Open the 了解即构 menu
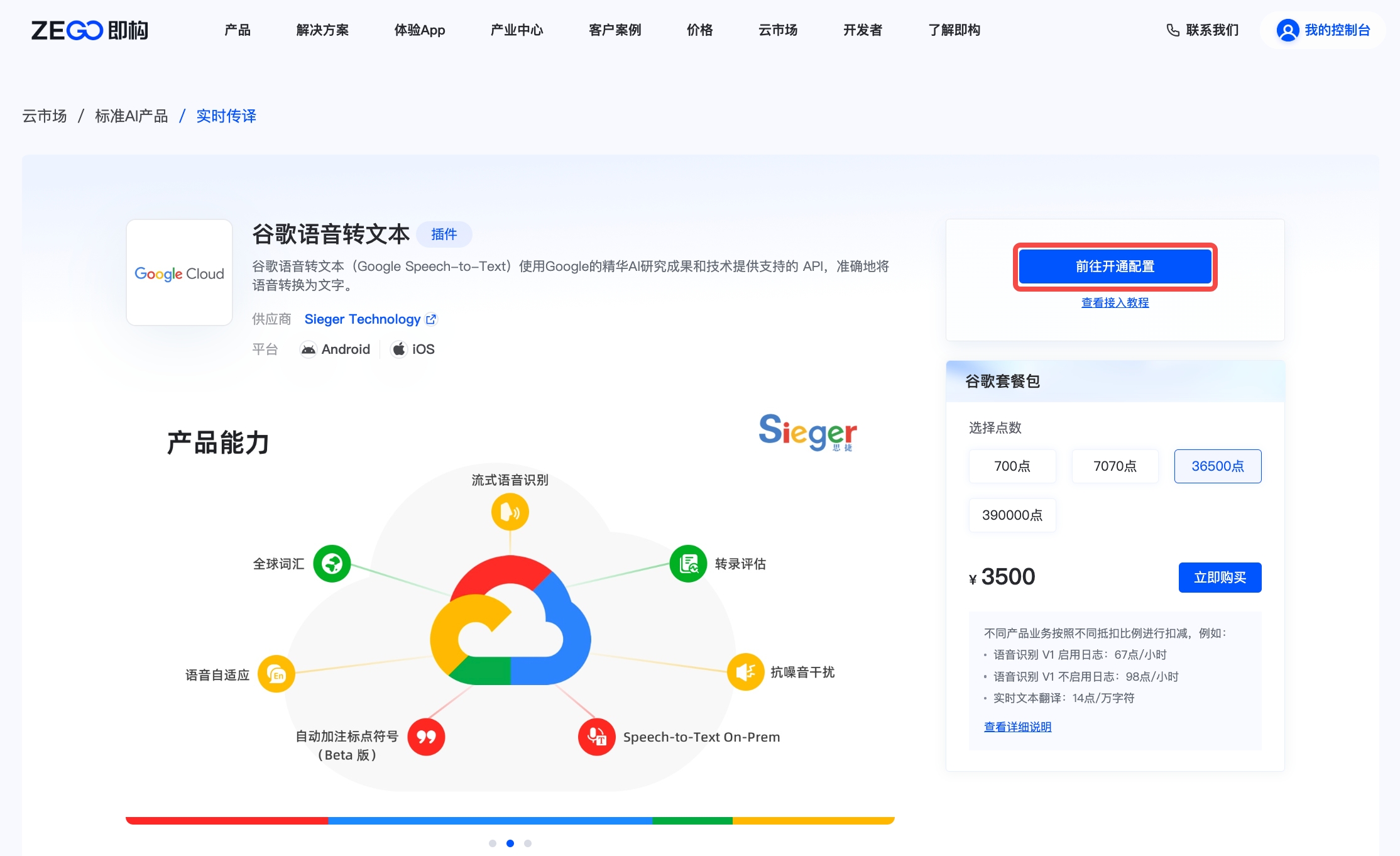Image resolution: width=1400 pixels, height=856 pixels. click(954, 30)
